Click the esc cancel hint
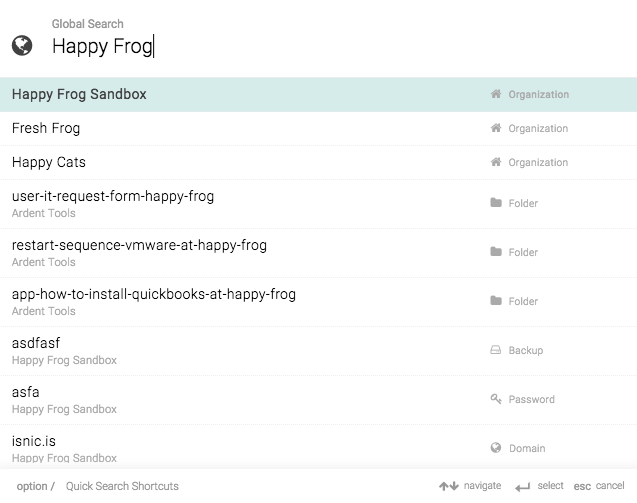Screen dimensions: 637x503 [599, 486]
